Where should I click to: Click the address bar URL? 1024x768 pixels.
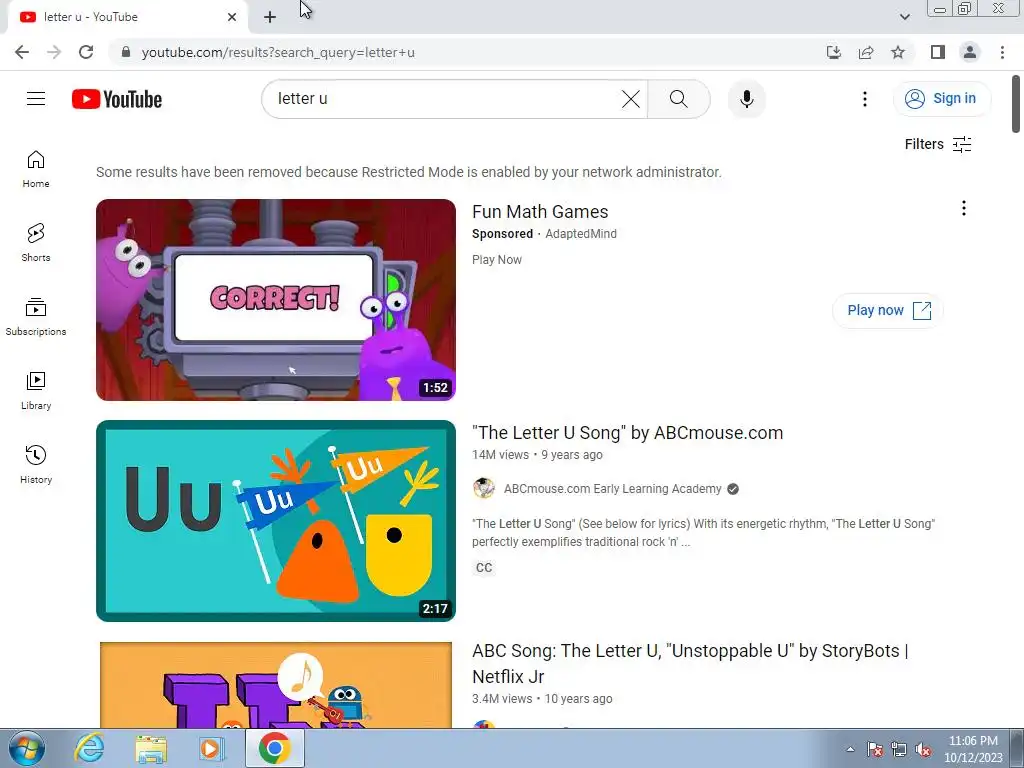[278, 52]
